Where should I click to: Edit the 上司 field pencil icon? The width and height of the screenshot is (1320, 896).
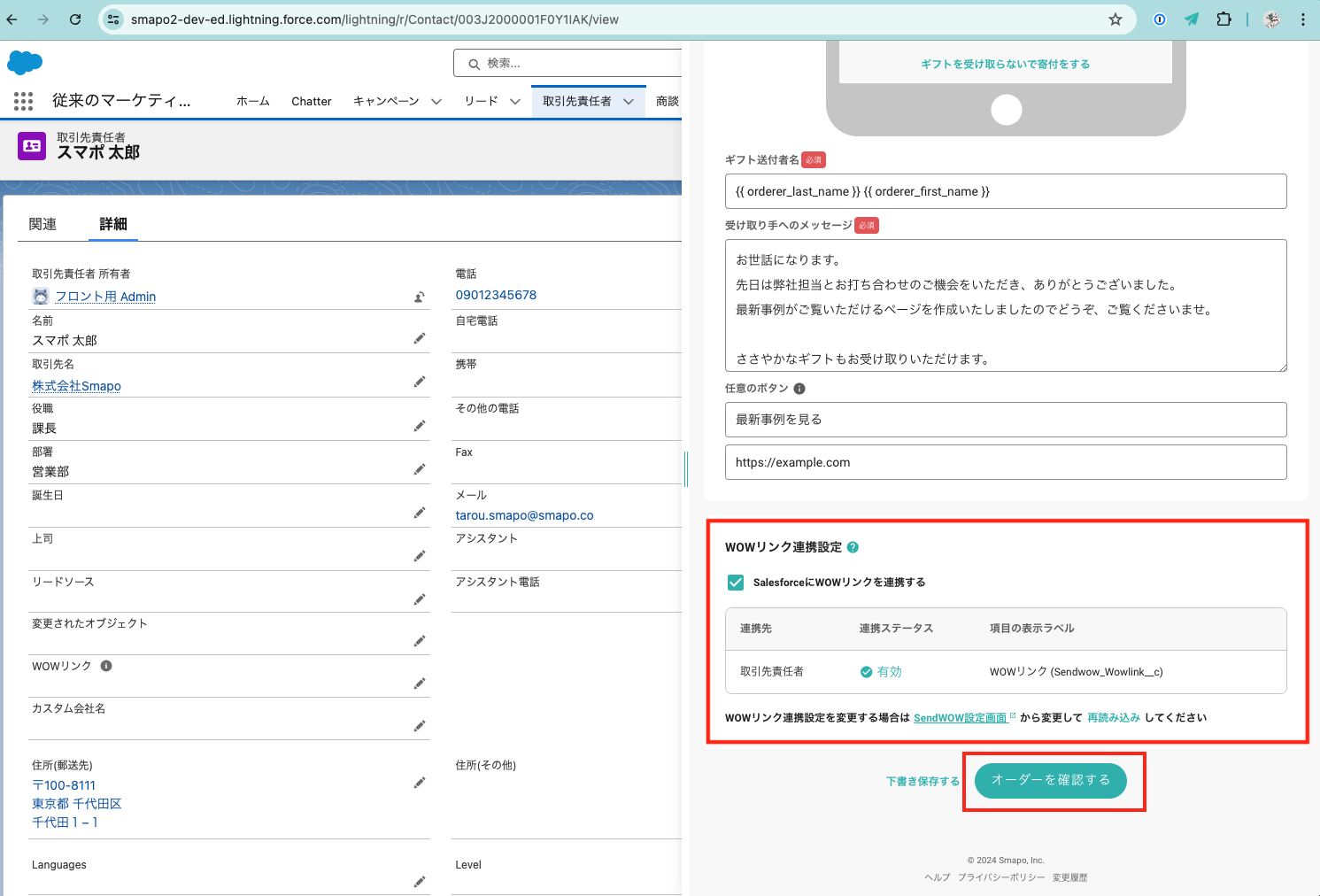pos(420,556)
